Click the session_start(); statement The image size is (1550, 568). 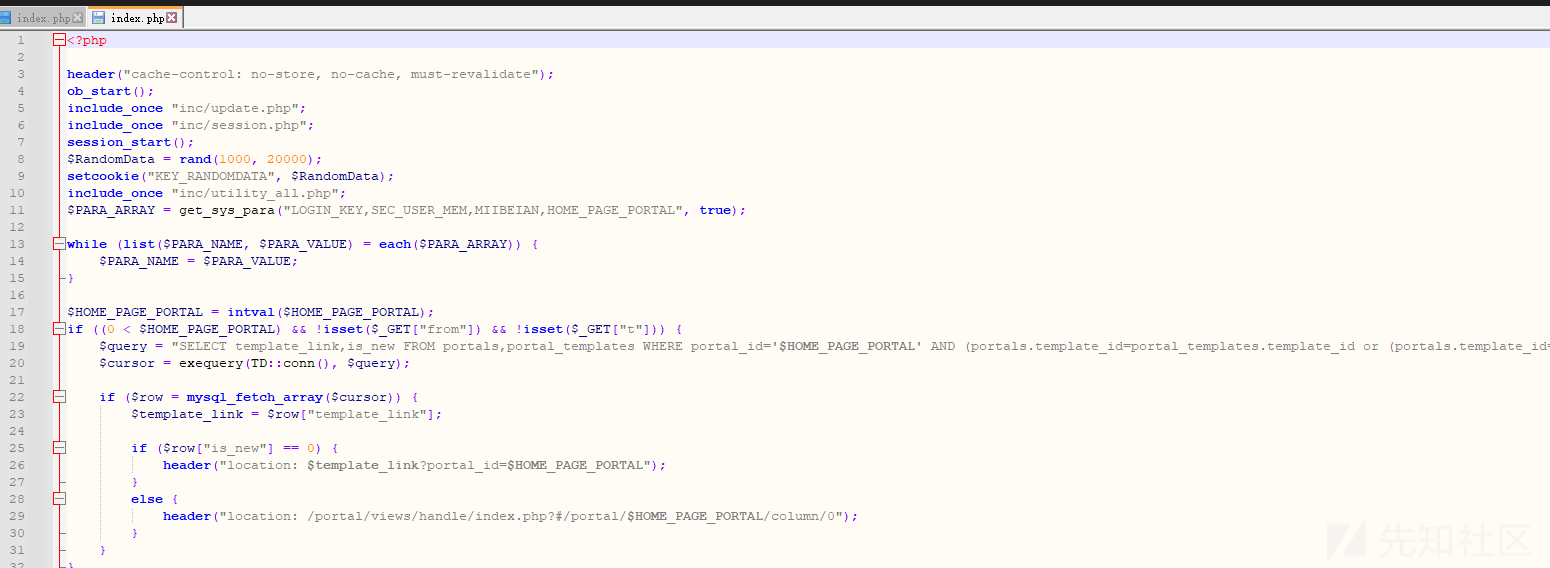[x=131, y=142]
